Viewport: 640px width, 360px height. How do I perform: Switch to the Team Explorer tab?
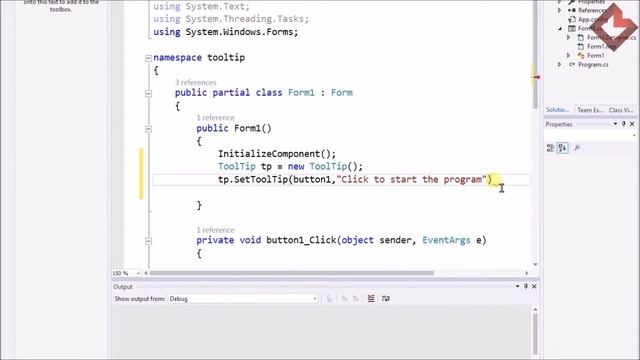click(590, 110)
